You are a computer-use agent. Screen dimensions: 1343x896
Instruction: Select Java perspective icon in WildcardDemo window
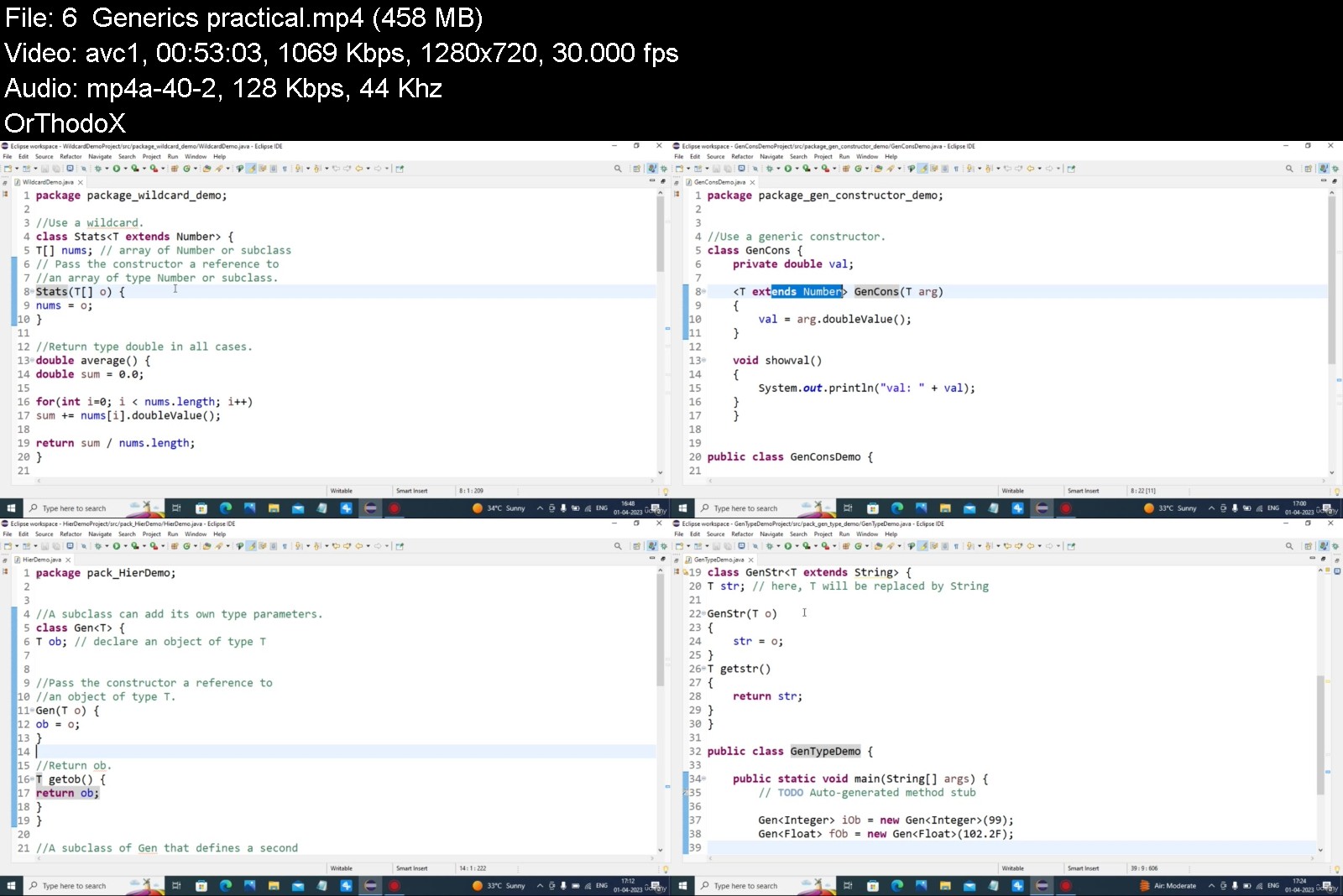[652, 168]
